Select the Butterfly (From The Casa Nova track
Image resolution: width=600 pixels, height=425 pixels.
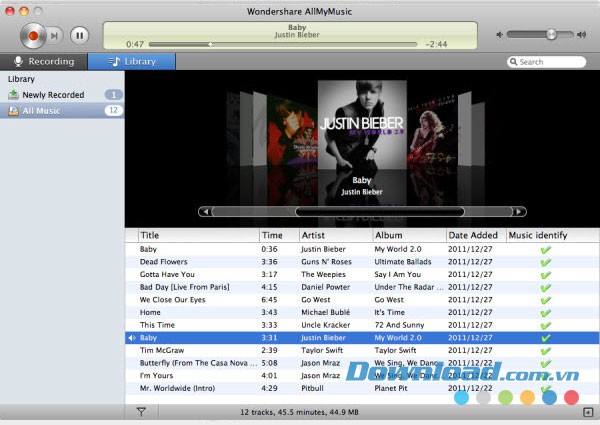click(362, 363)
